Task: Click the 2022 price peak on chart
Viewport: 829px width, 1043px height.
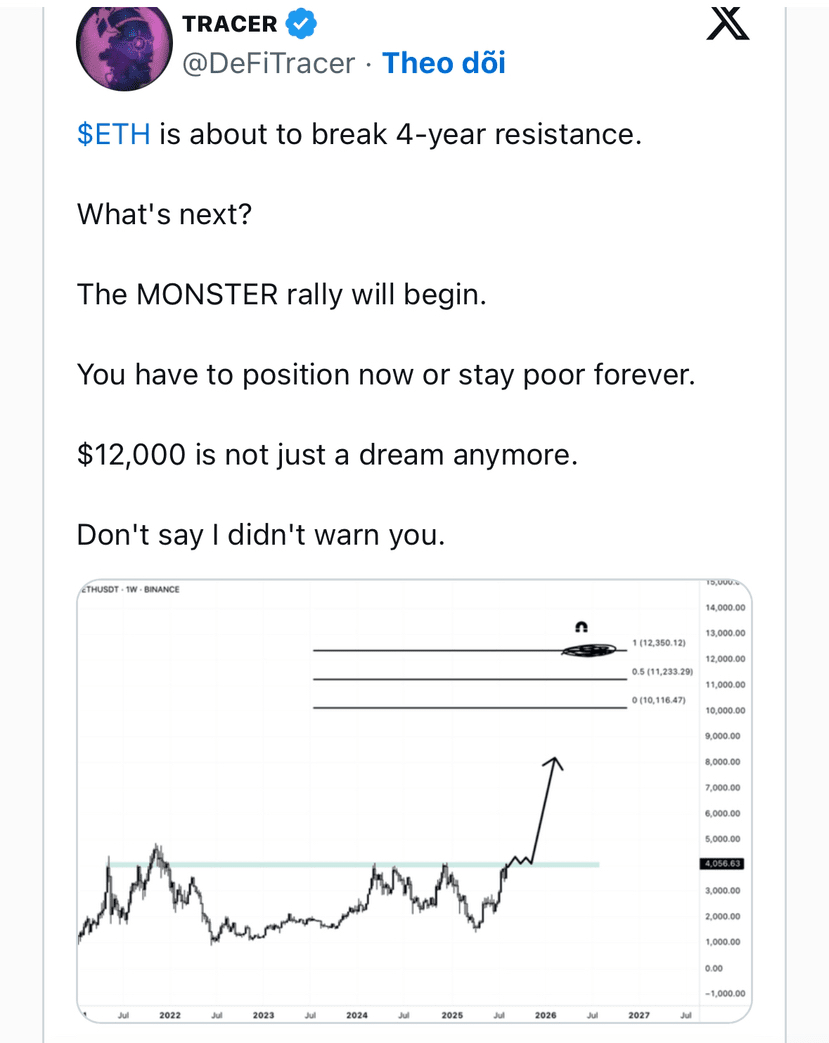Action: [x=157, y=849]
